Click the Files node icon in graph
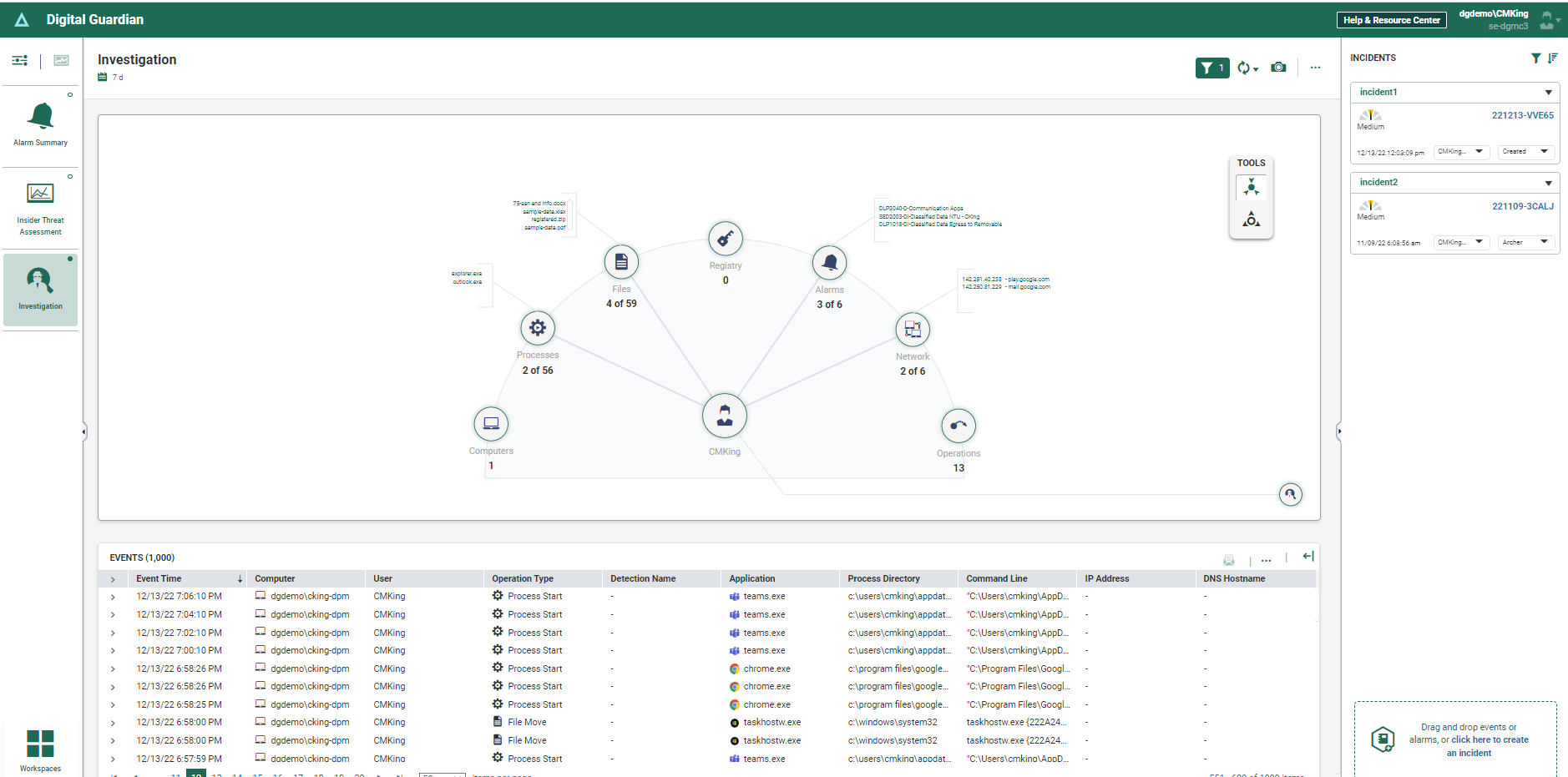The height and width of the screenshot is (777, 1568). pos(621,262)
